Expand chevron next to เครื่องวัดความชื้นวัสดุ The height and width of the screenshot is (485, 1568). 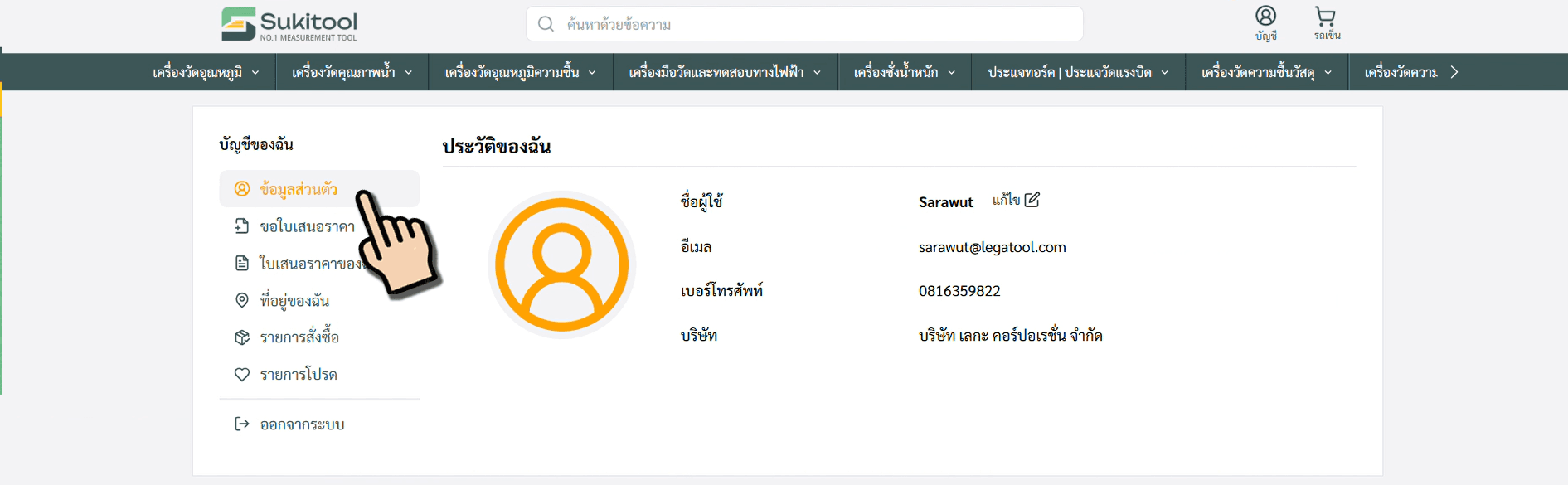point(1328,73)
